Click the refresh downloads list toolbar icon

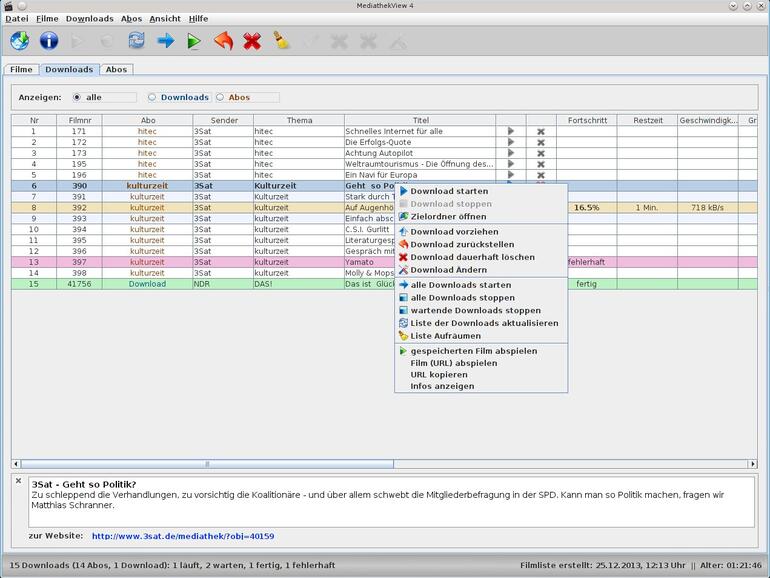click(136, 41)
